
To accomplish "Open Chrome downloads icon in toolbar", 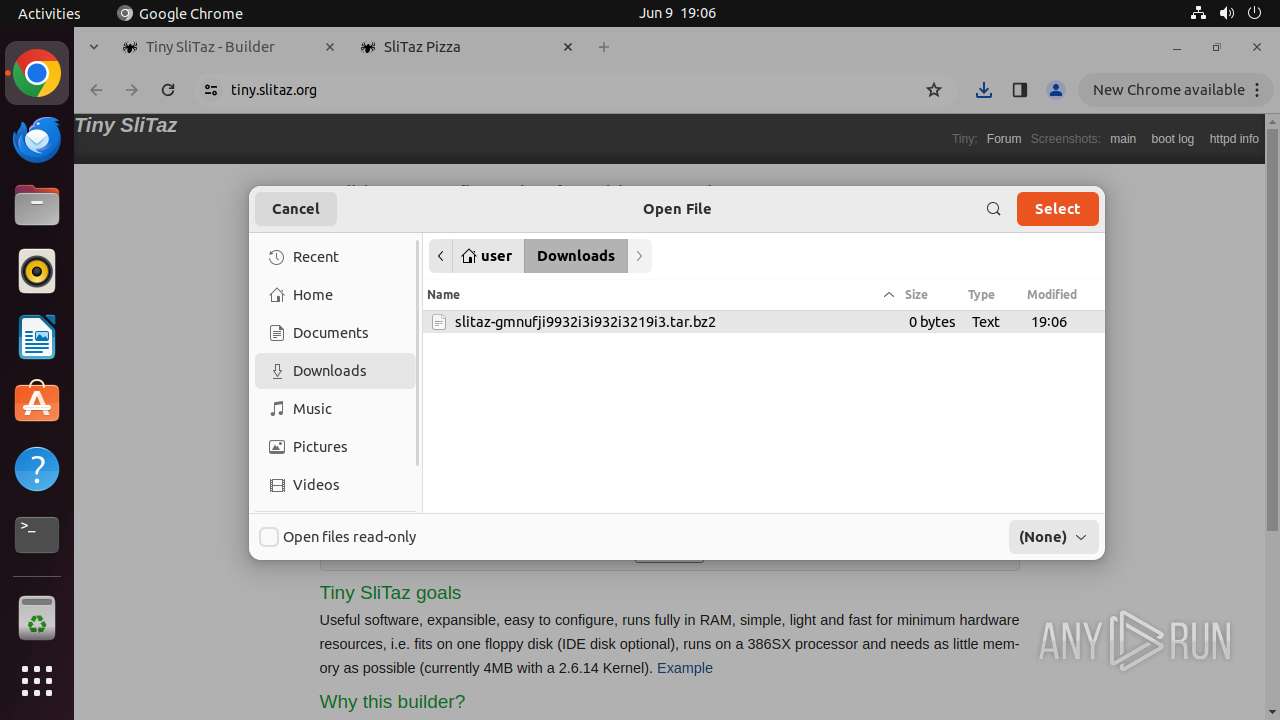I will [984, 90].
